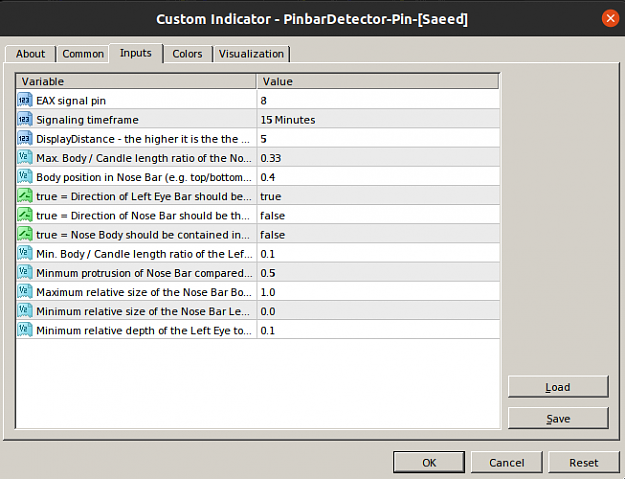Click the double icon beside Max. Body / Candle length
The image size is (625, 479).
pos(24,157)
